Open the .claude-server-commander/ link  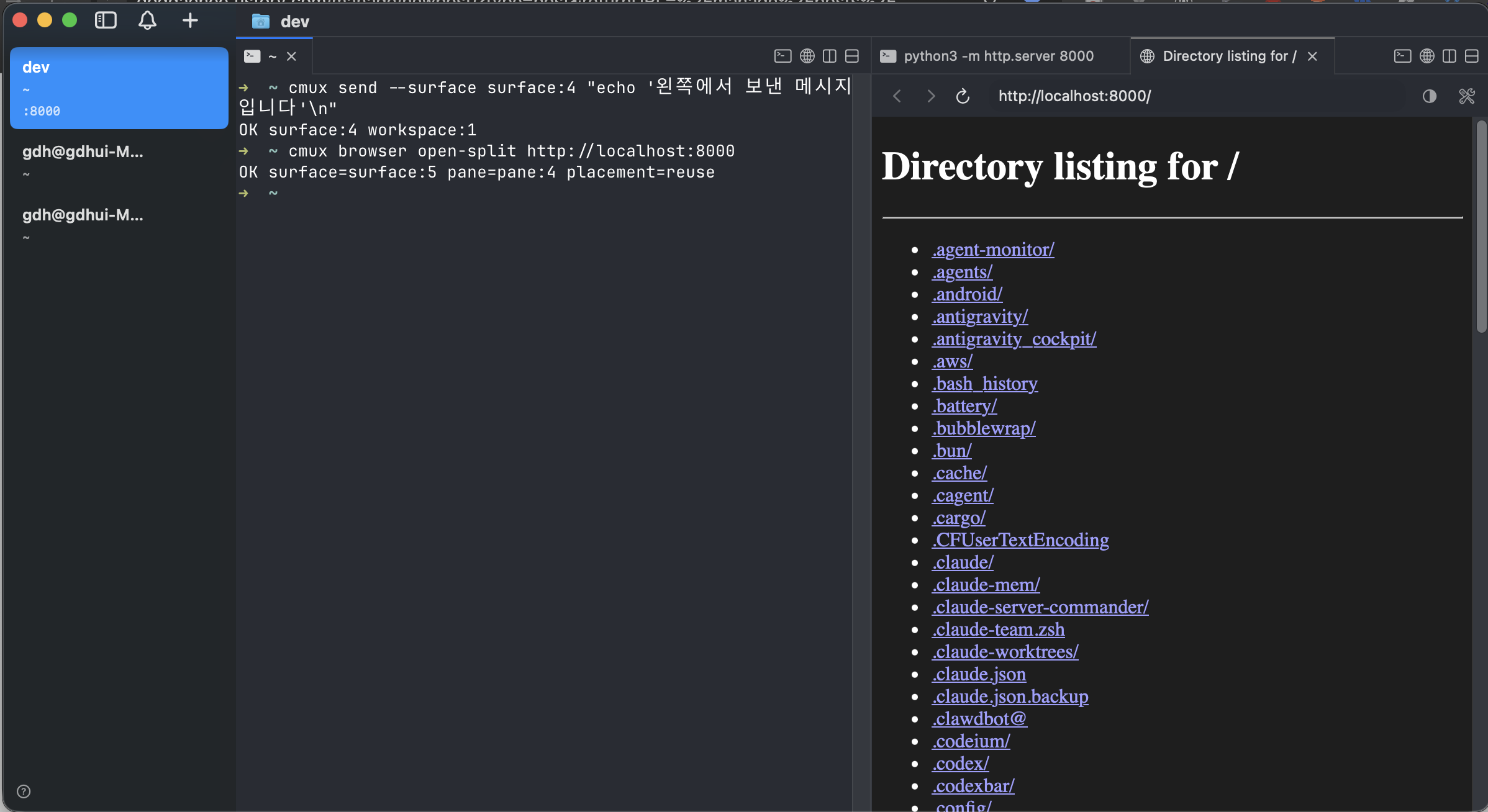pyautogui.click(x=1040, y=607)
